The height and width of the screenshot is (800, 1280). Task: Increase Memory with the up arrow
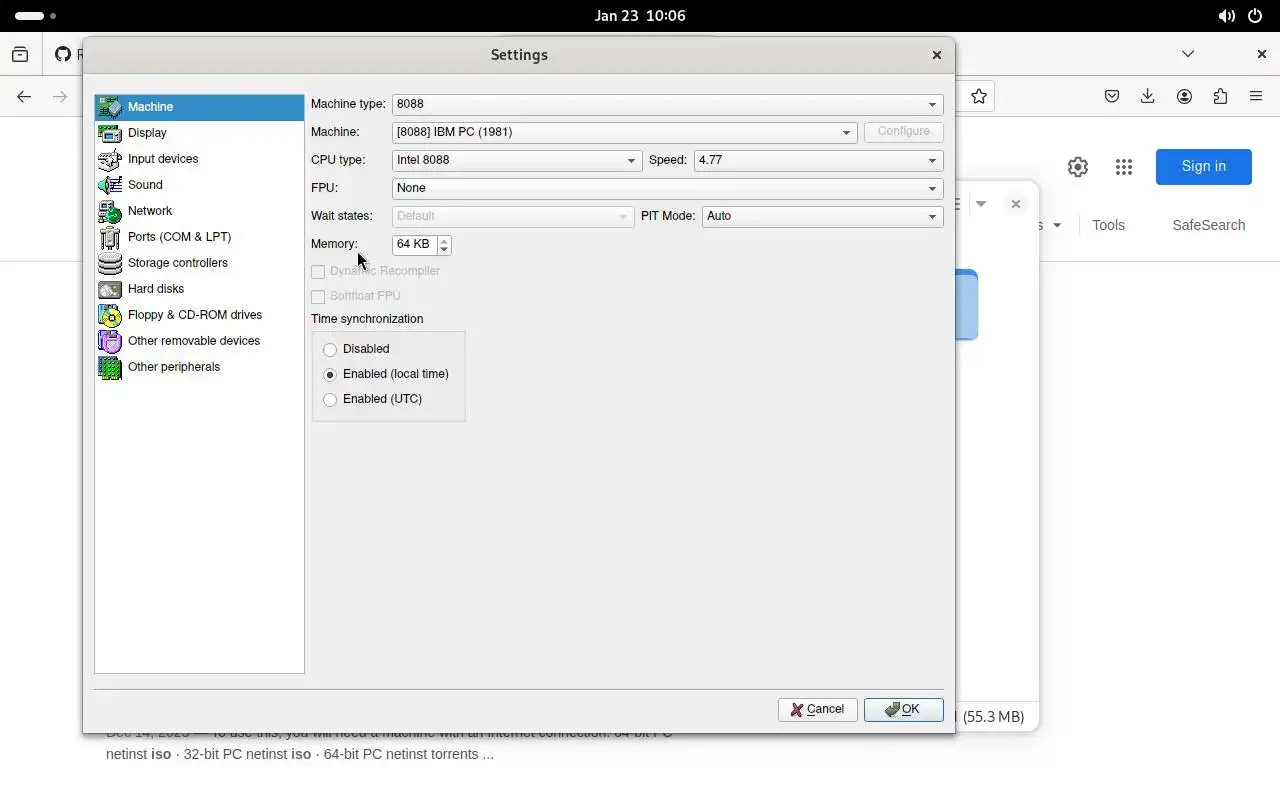pos(444,240)
